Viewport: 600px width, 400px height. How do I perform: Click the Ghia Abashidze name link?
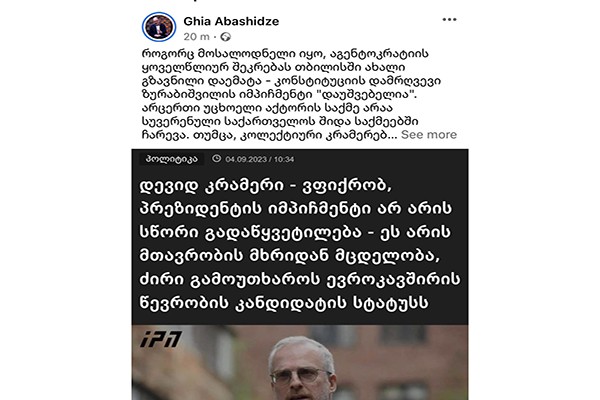coord(231,21)
